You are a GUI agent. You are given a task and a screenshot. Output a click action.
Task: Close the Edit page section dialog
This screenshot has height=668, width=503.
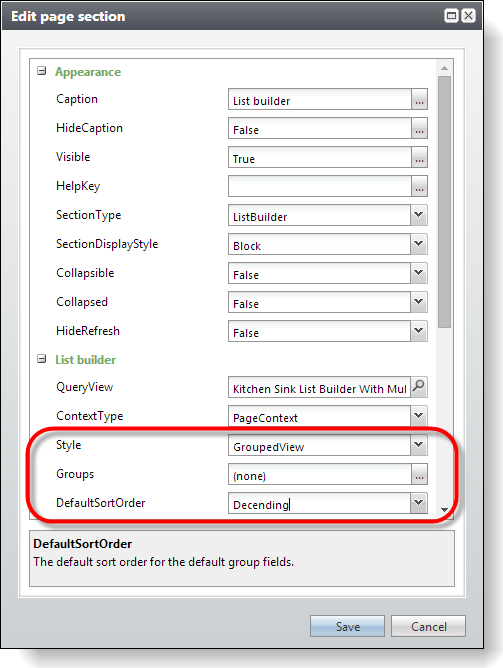tap(469, 16)
